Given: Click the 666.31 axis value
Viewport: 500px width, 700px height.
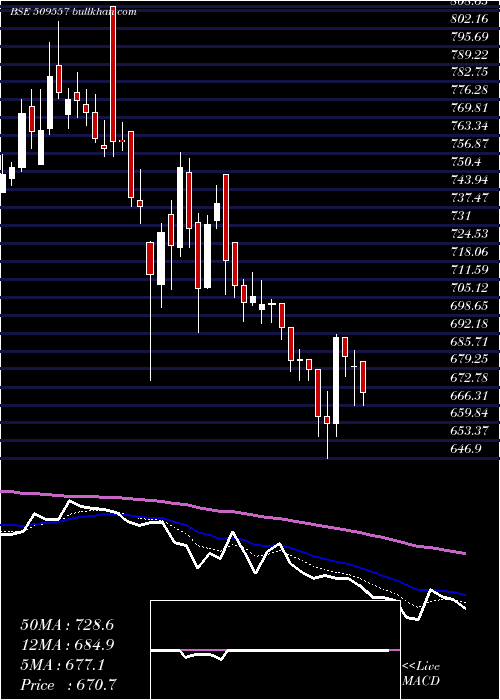Looking at the screenshot, I should point(469,396).
